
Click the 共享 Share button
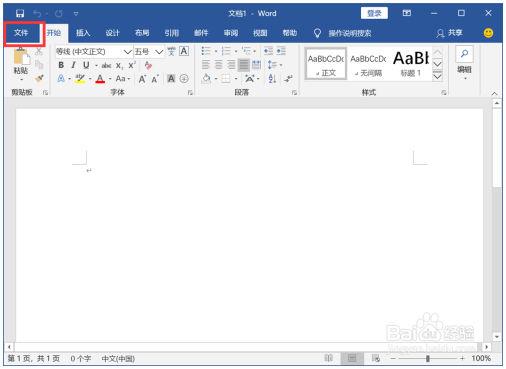pyautogui.click(x=450, y=33)
